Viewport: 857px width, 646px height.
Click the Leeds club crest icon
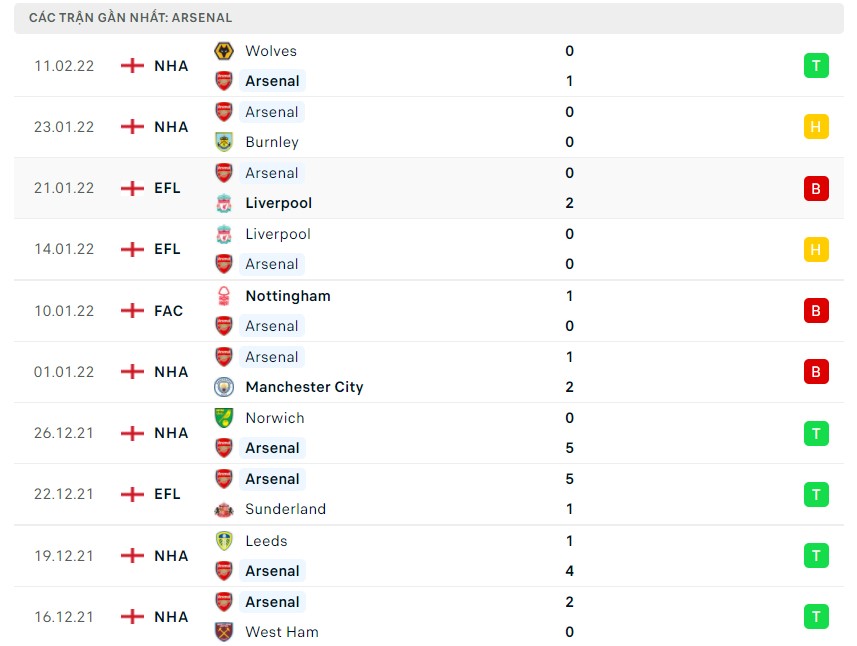(224, 541)
